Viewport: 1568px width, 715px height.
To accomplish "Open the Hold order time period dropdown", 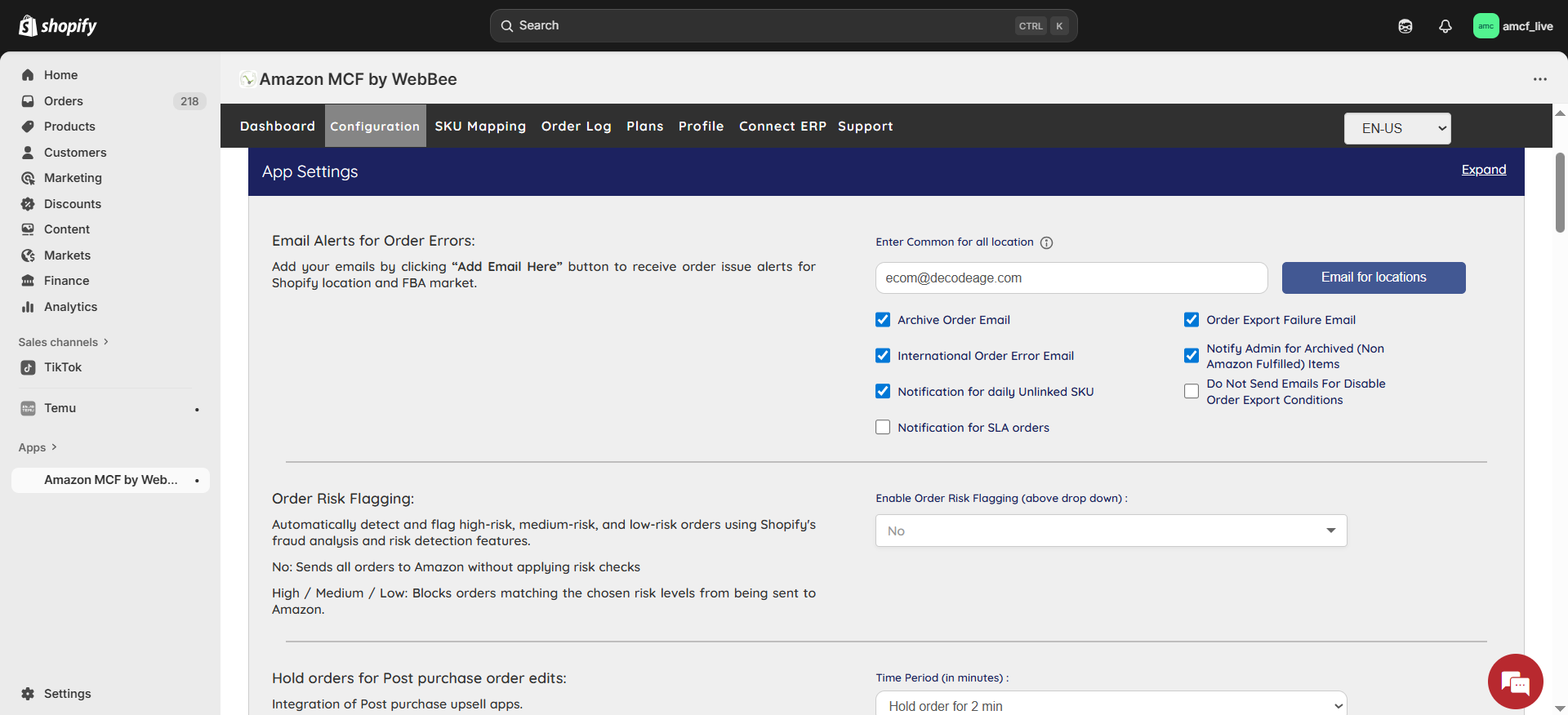I will click(1111, 706).
